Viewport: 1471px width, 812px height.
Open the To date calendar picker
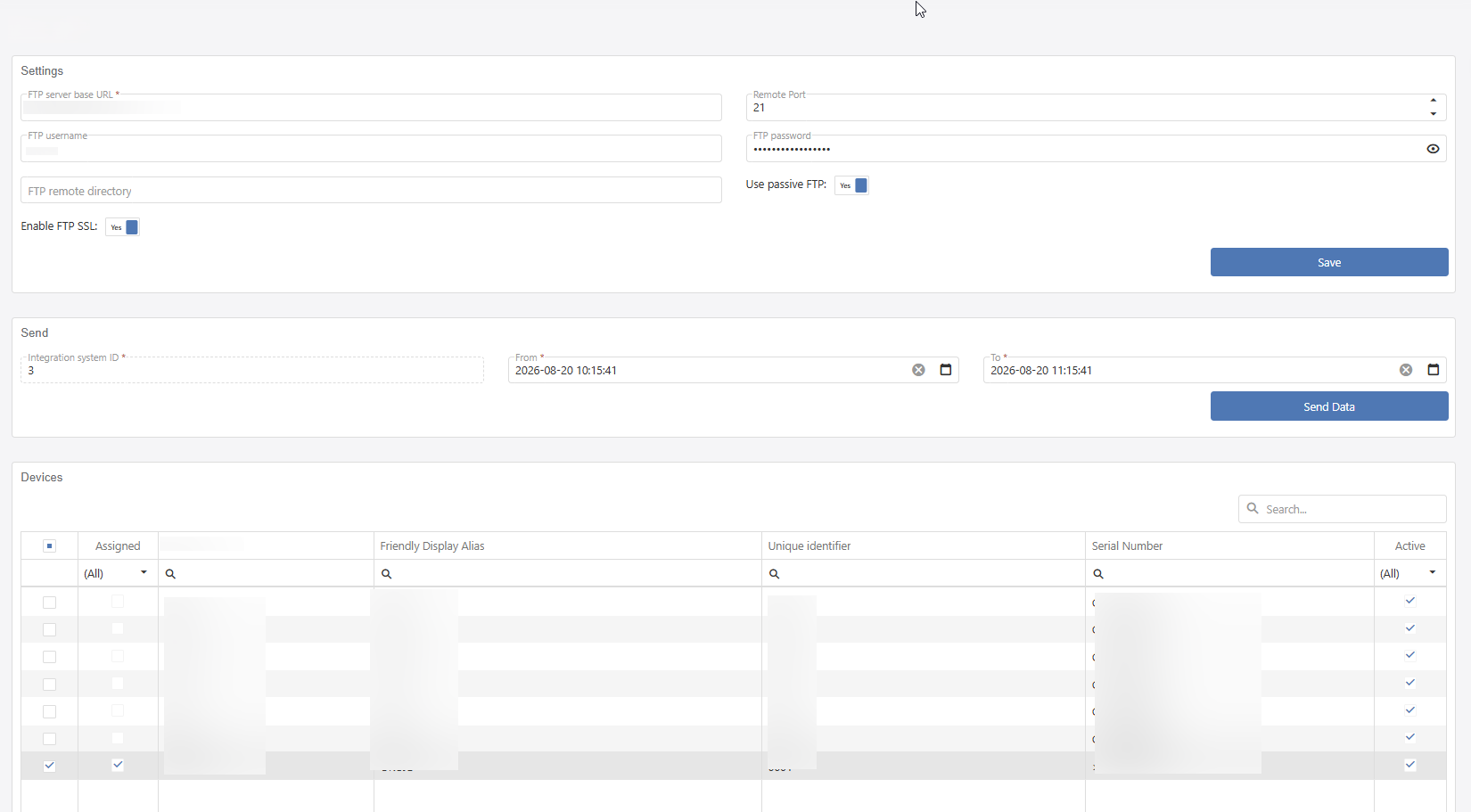[x=1434, y=370]
